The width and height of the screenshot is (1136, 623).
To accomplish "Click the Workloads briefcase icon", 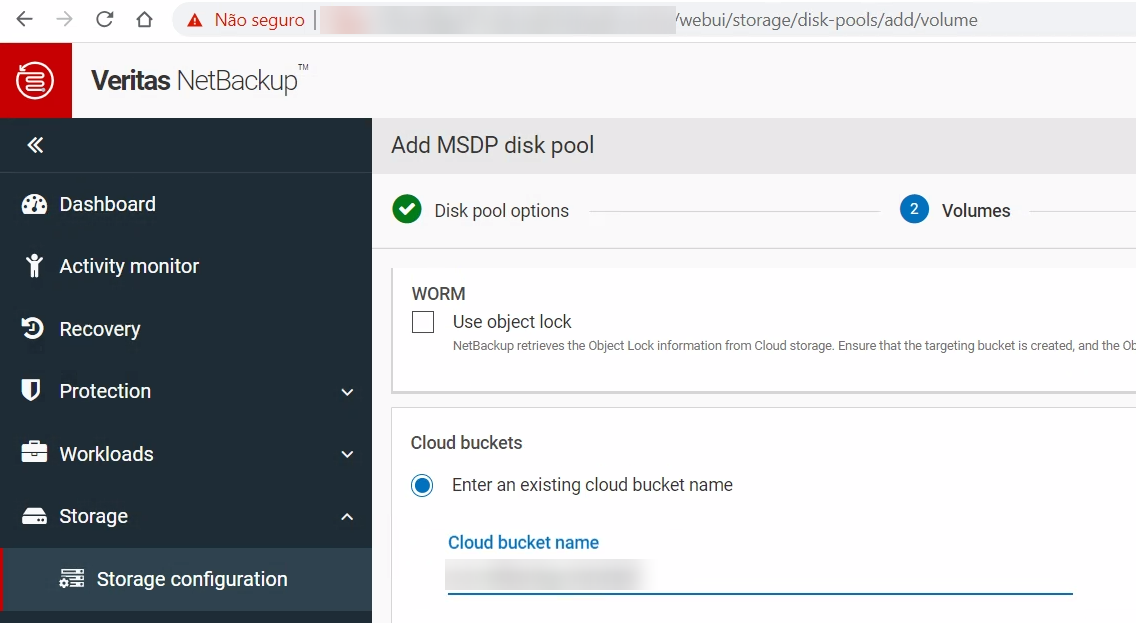I will pyautogui.click(x=34, y=453).
